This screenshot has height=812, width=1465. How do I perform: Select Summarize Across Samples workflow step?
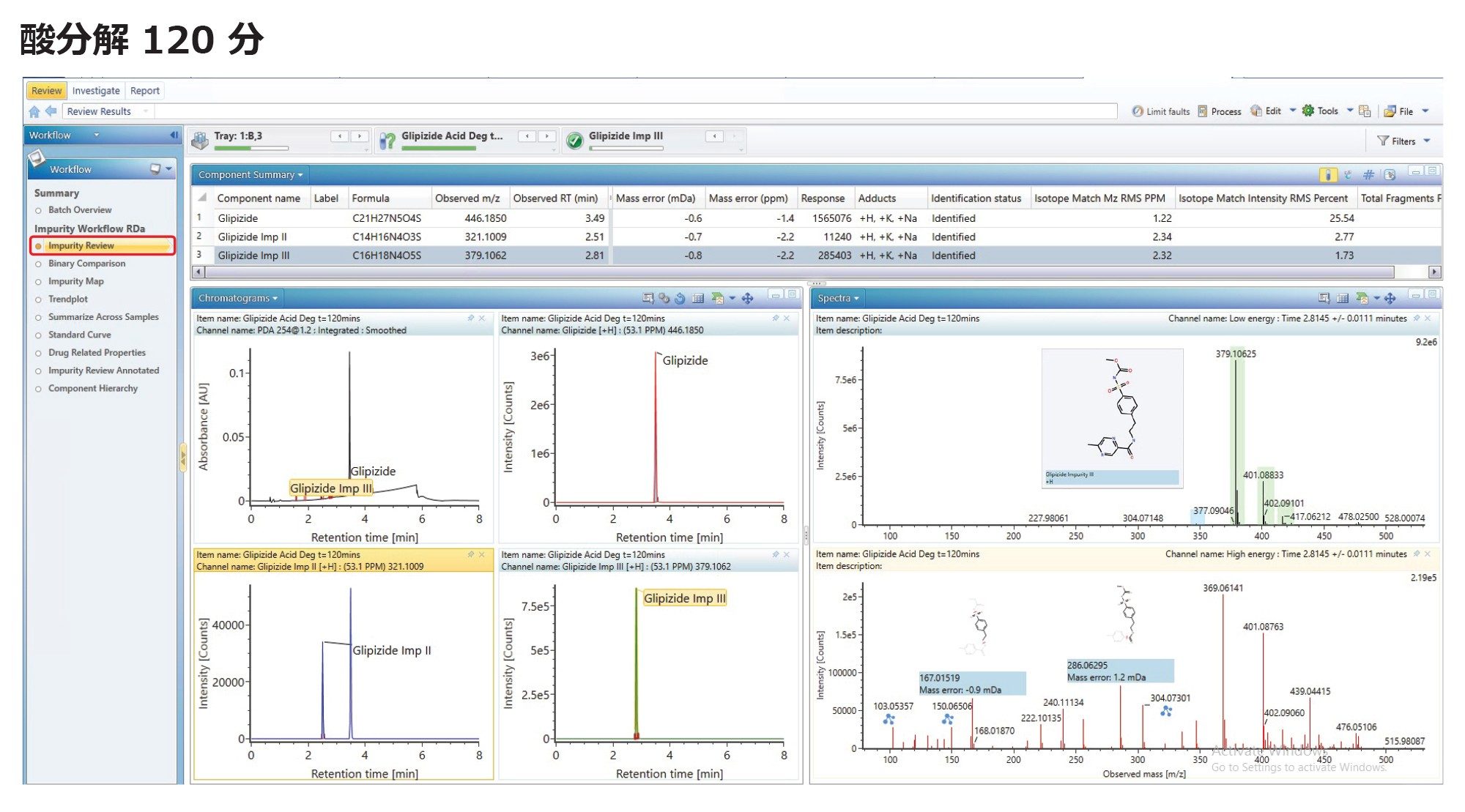(103, 317)
